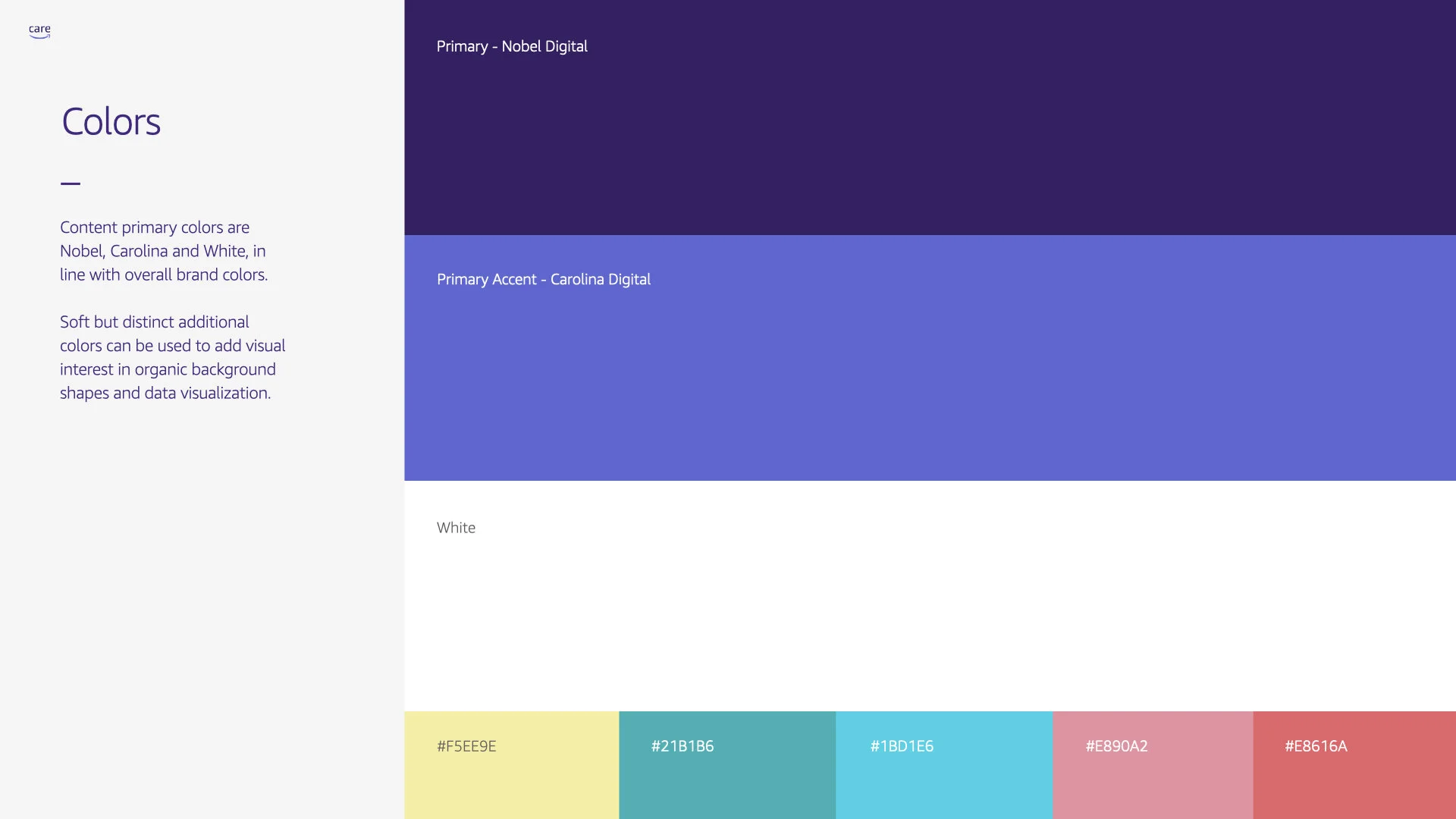1456x819 pixels.
Task: Select the 'White' label text
Action: point(456,527)
